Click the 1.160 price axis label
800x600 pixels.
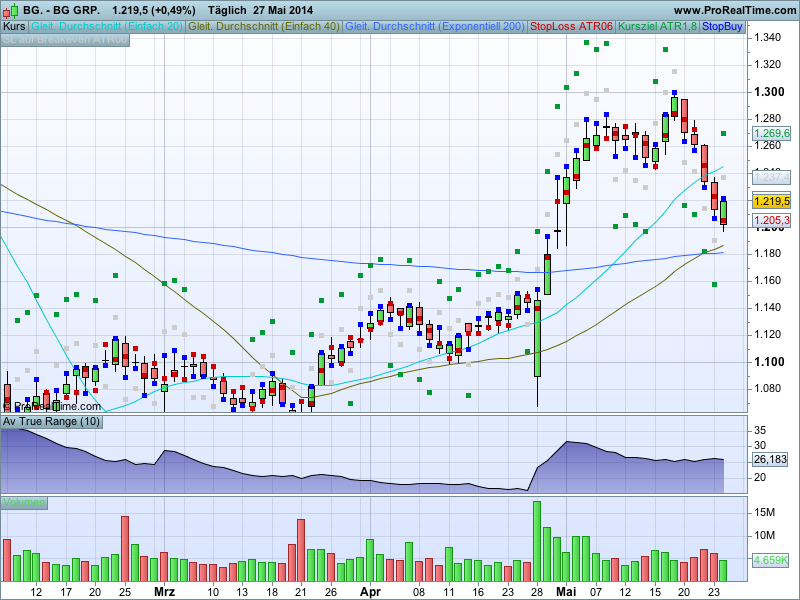[767, 280]
